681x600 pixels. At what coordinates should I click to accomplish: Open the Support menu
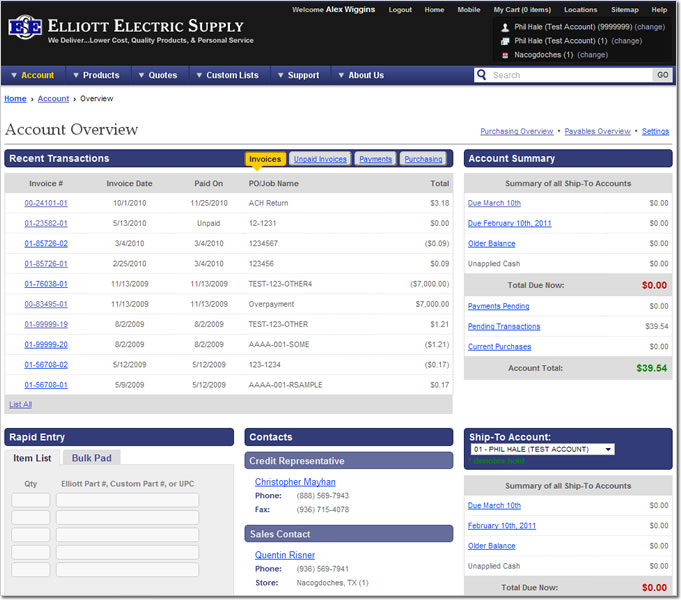tap(298, 75)
